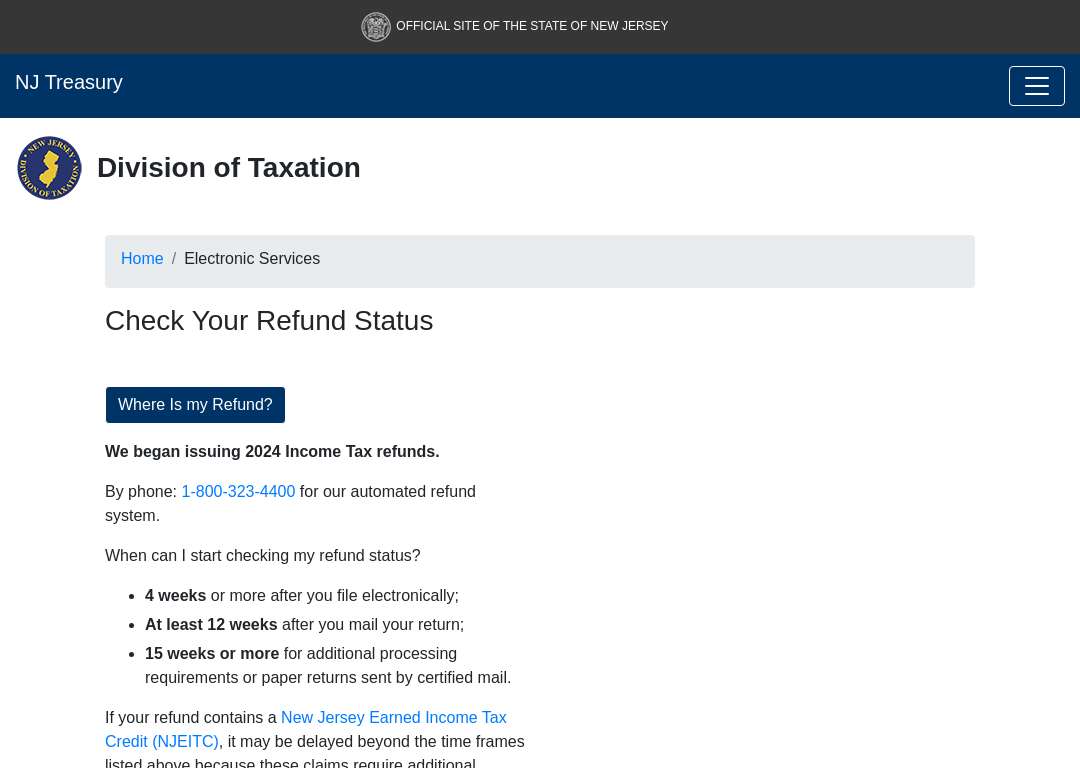Click the breadcrumb slash separator
This screenshot has height=768, width=1080.
coord(174,258)
